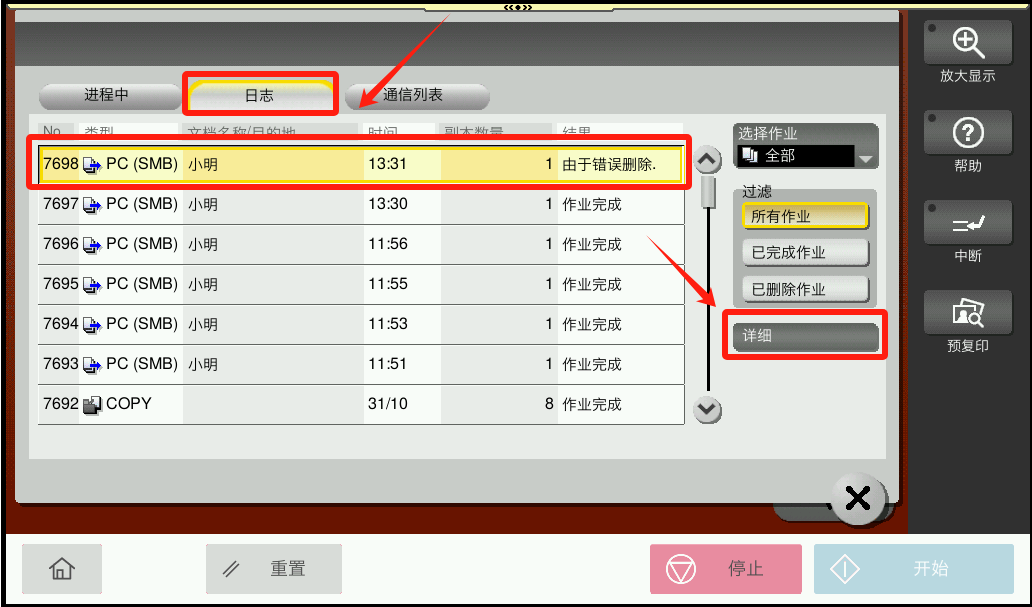The width and height of the screenshot is (1032, 607).
Task: Expand the 选择作业 dropdown
Action: point(865,158)
